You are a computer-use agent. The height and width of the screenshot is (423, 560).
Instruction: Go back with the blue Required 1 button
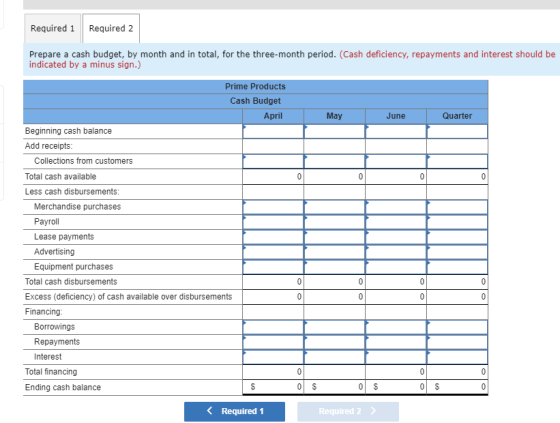(234, 411)
